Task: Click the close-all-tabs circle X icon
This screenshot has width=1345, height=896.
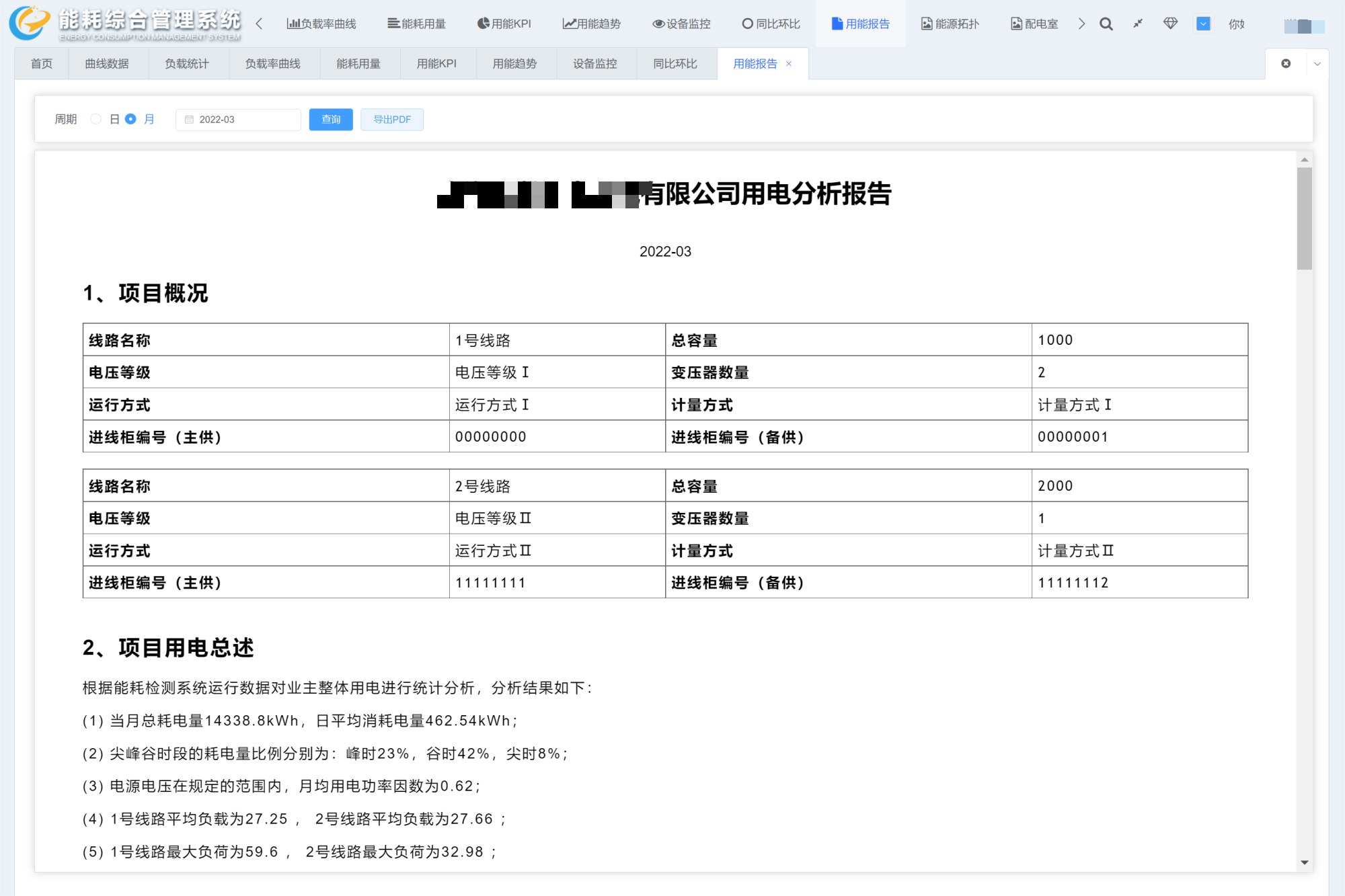Action: coord(1286,64)
